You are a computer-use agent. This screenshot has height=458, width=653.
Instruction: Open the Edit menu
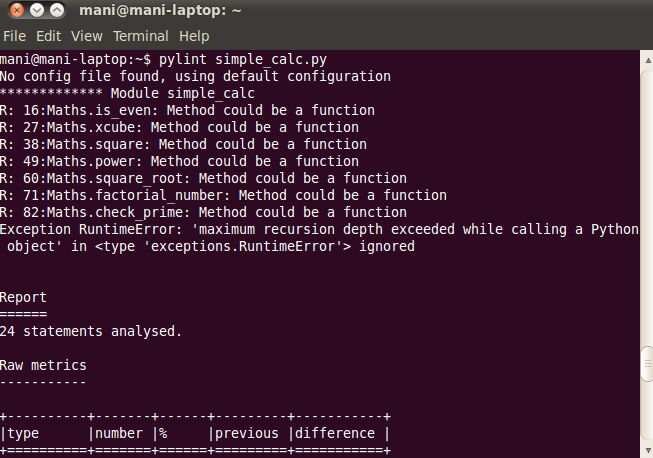tap(47, 36)
